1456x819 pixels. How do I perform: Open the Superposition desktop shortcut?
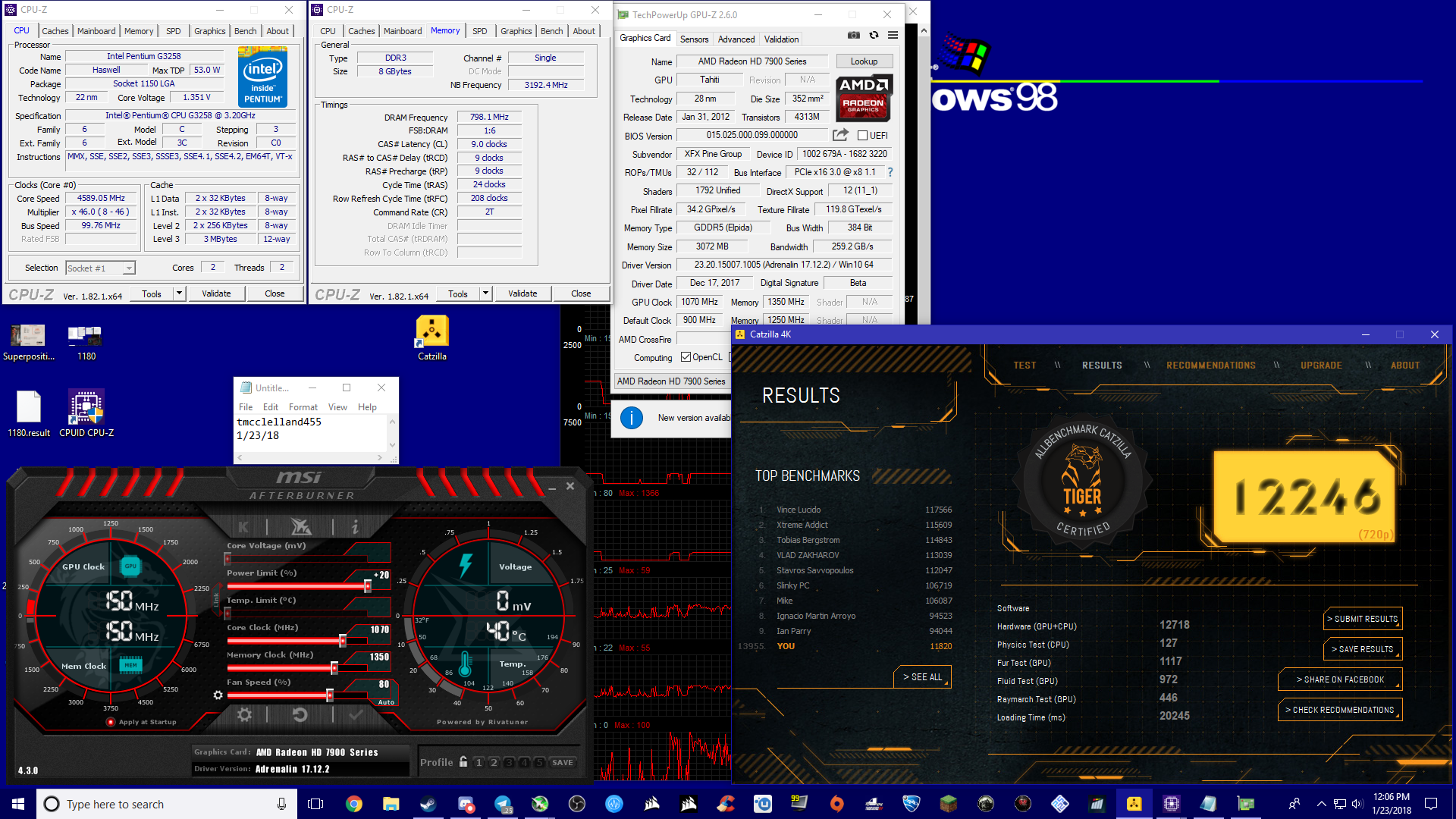click(29, 342)
